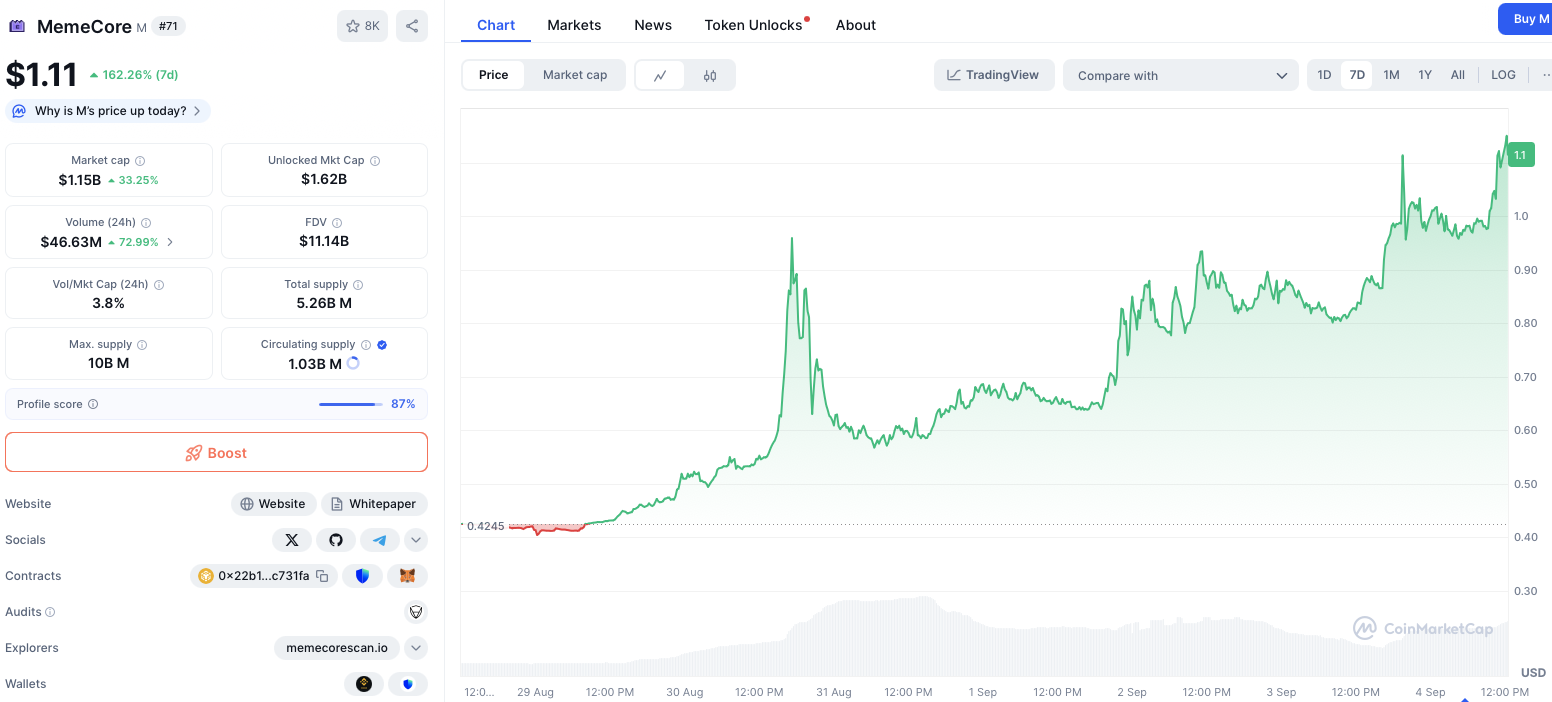Set chart range to All
The width and height of the screenshot is (1552, 702).
pyautogui.click(x=1458, y=75)
